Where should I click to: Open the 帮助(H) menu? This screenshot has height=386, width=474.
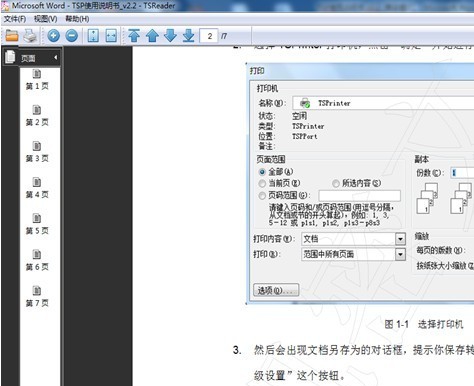coord(77,19)
